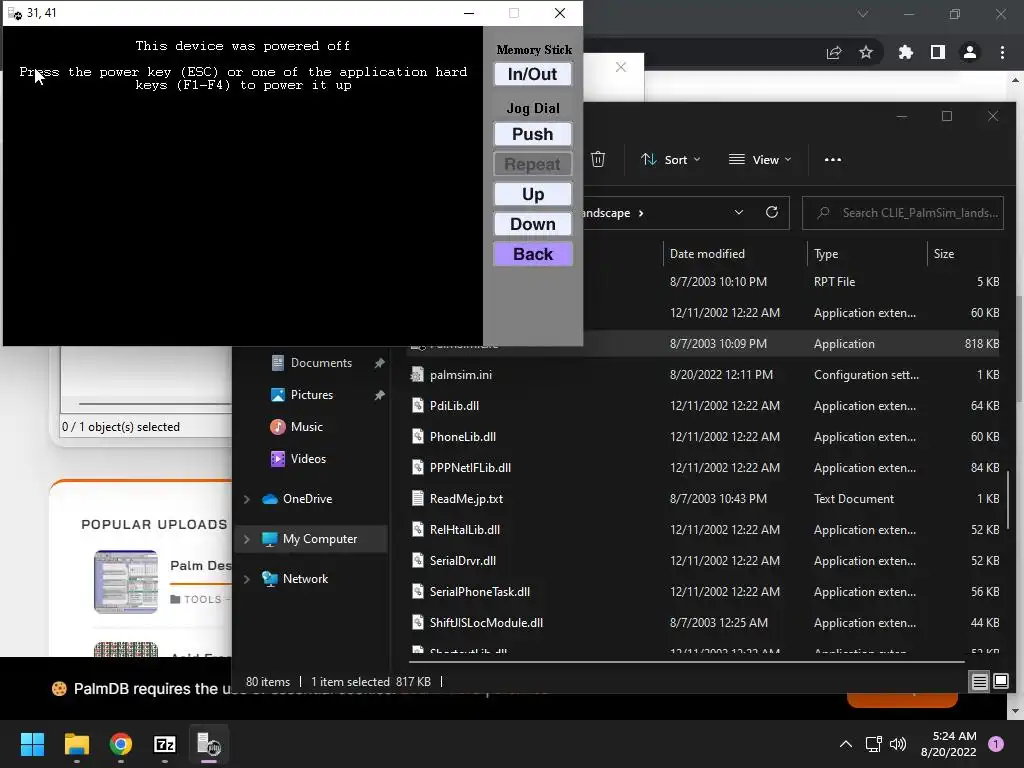Select OneDrive in the navigation pane

(x=307, y=499)
